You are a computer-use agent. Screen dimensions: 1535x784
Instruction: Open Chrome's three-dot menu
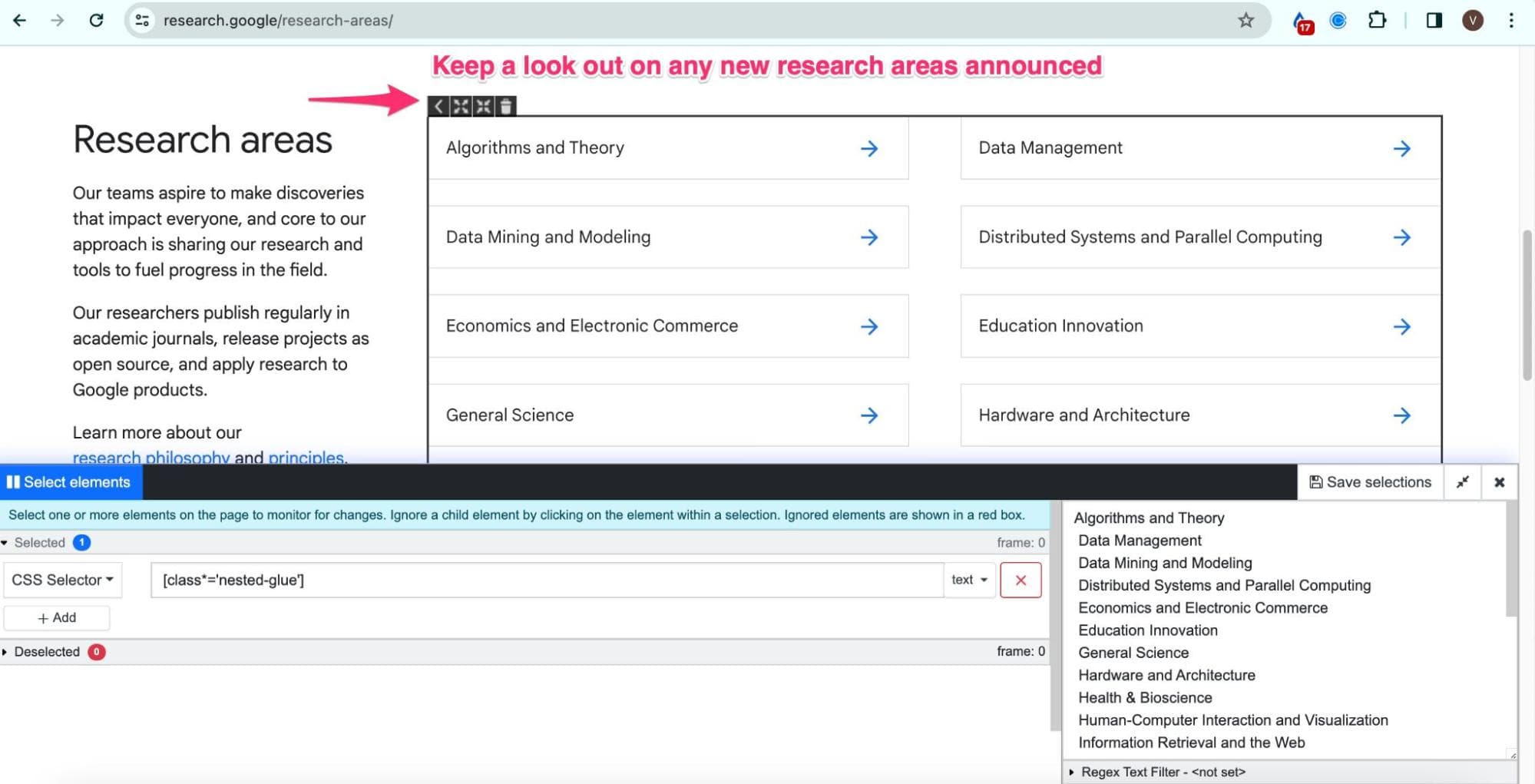(x=1510, y=20)
